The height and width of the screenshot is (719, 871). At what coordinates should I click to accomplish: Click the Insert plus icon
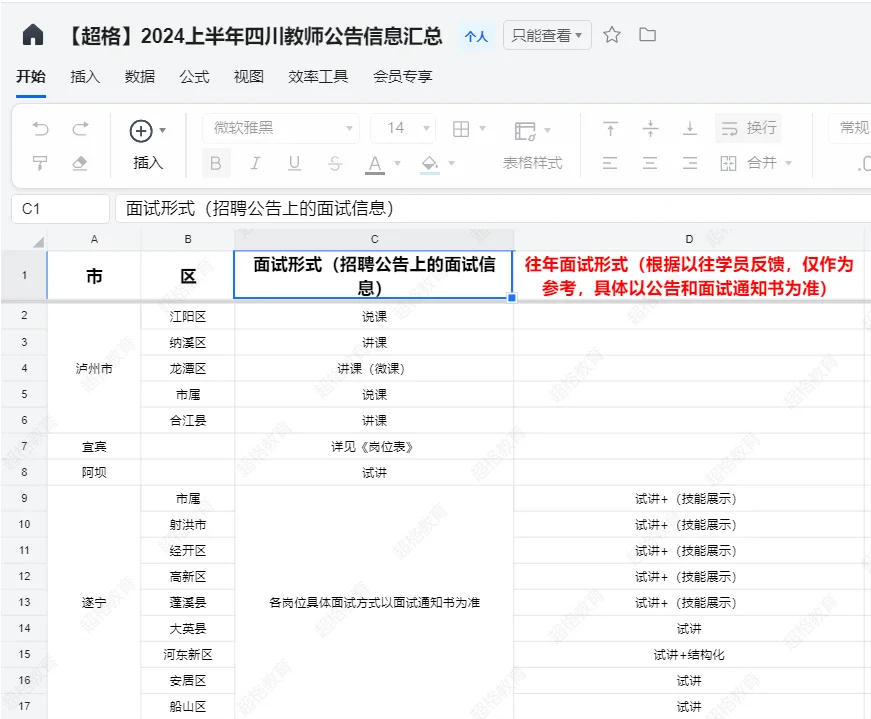click(139, 129)
